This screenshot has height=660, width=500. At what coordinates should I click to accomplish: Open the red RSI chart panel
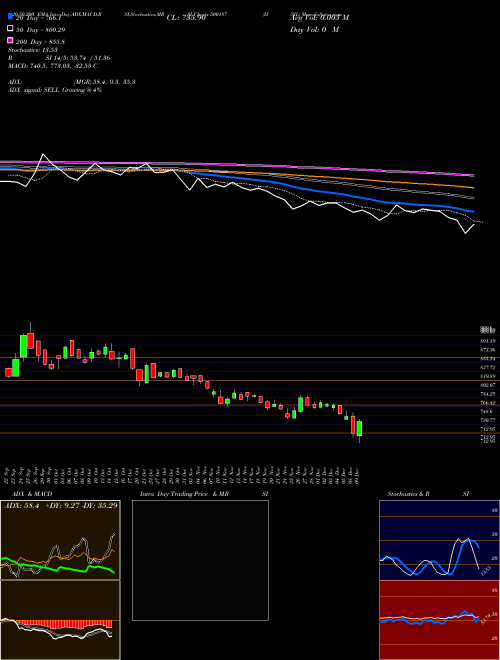click(x=439, y=620)
